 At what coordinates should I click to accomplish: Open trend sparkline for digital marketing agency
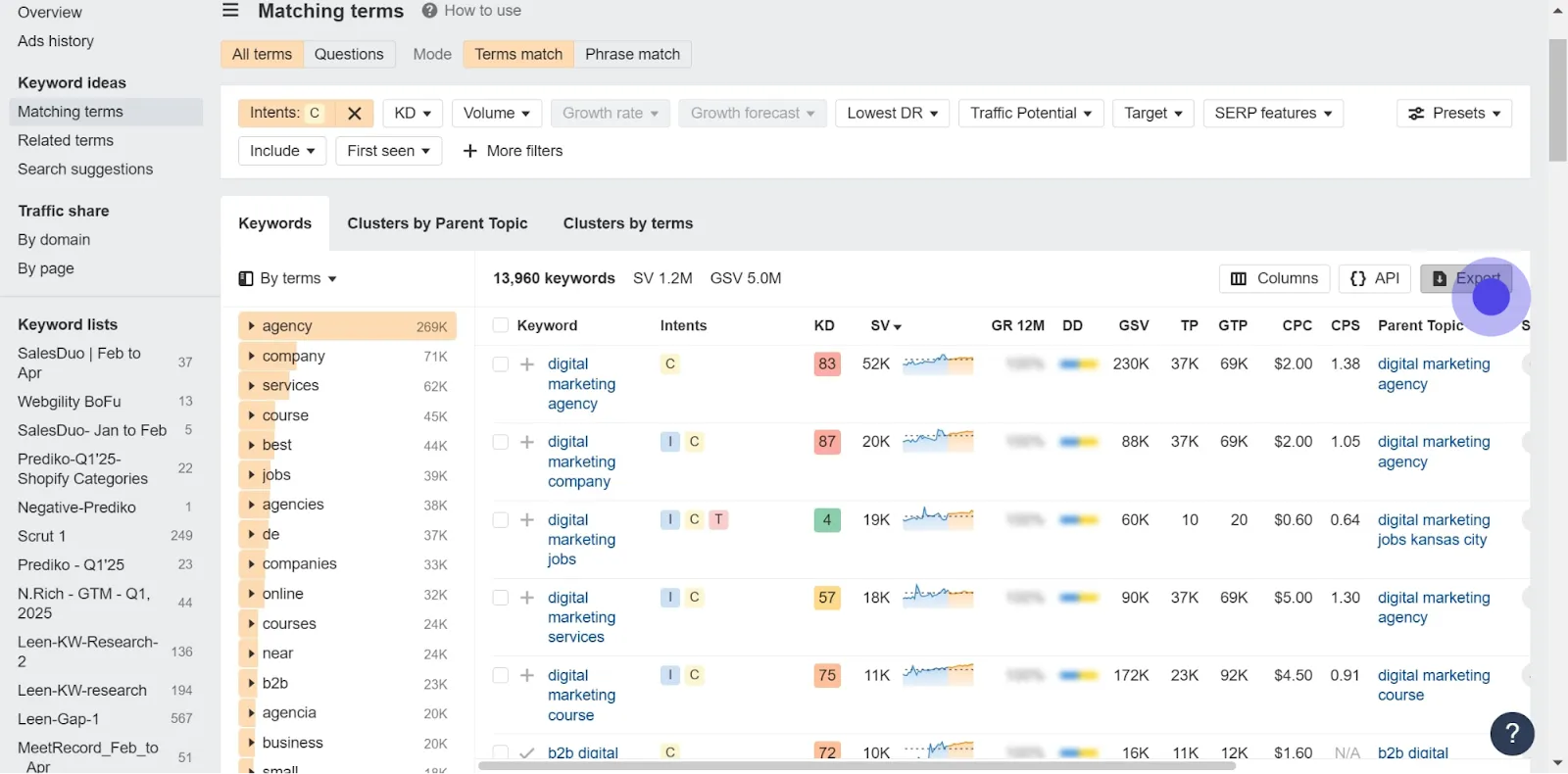click(938, 363)
